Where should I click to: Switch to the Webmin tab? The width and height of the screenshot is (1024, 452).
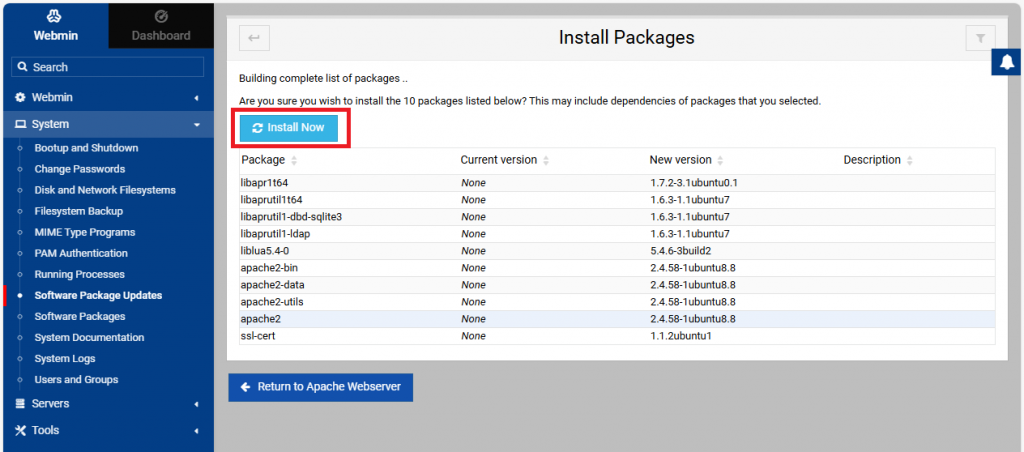[x=54, y=26]
